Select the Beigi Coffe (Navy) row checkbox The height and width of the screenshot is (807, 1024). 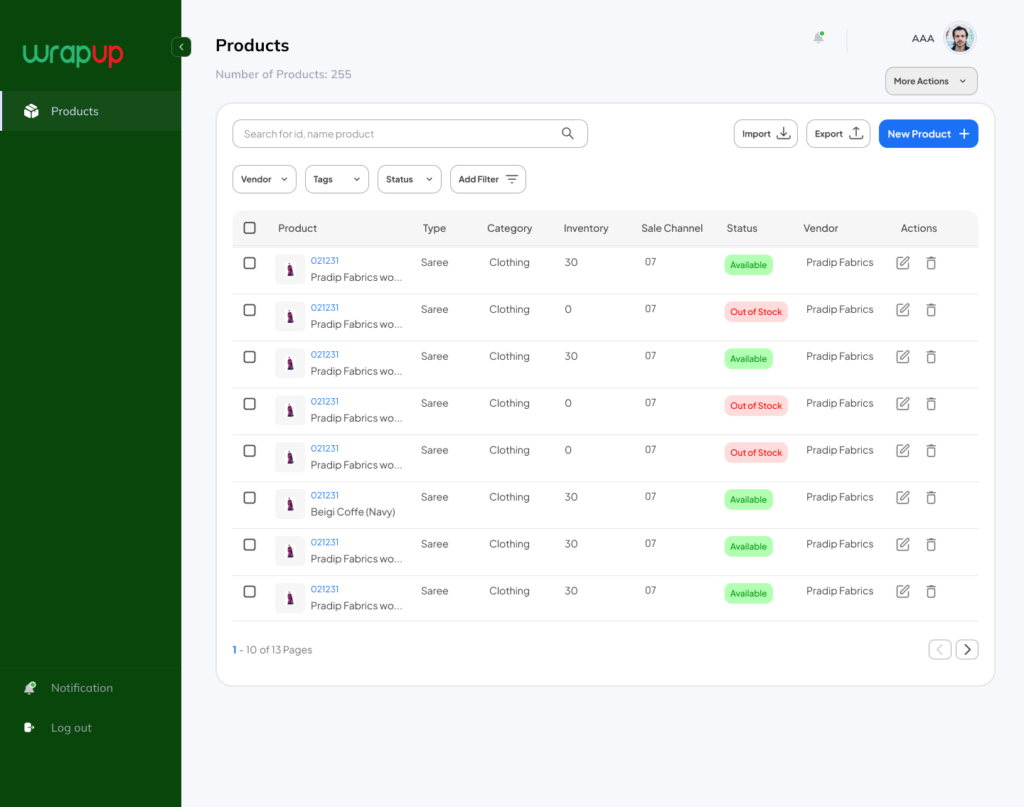pyautogui.click(x=250, y=498)
